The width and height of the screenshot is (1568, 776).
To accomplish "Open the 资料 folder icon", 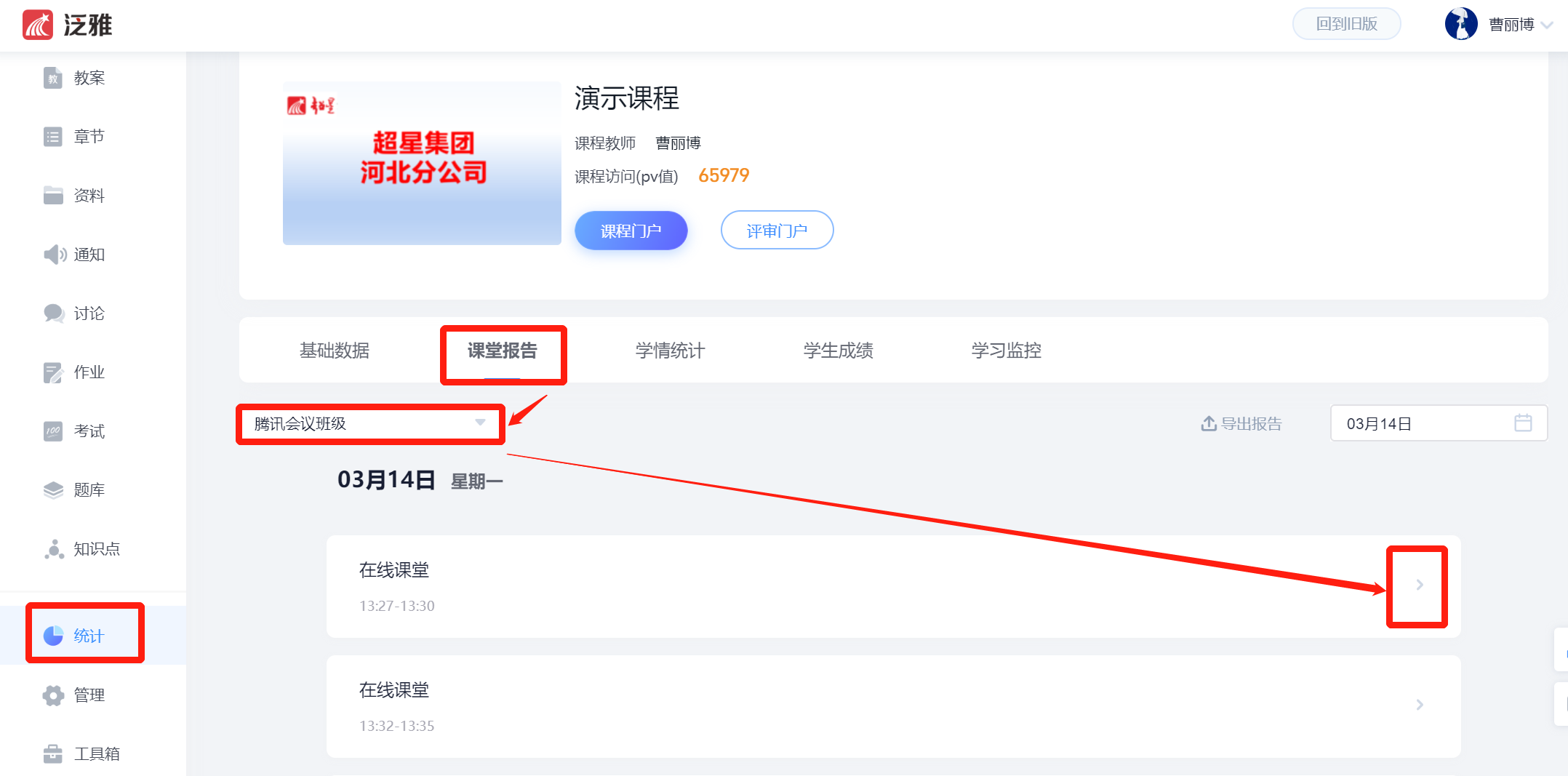I will pos(53,196).
